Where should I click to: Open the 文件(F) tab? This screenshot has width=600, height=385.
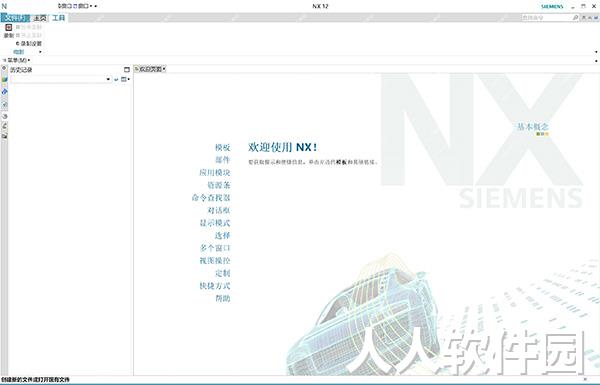pyautogui.click(x=15, y=18)
